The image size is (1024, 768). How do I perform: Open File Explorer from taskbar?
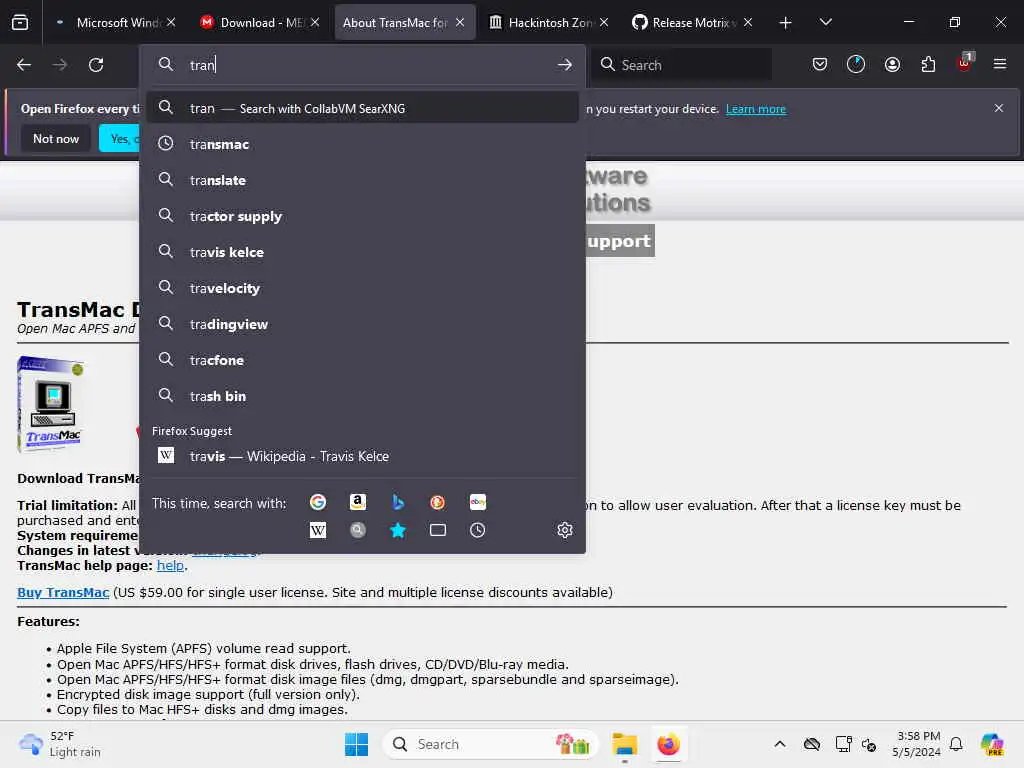point(624,744)
